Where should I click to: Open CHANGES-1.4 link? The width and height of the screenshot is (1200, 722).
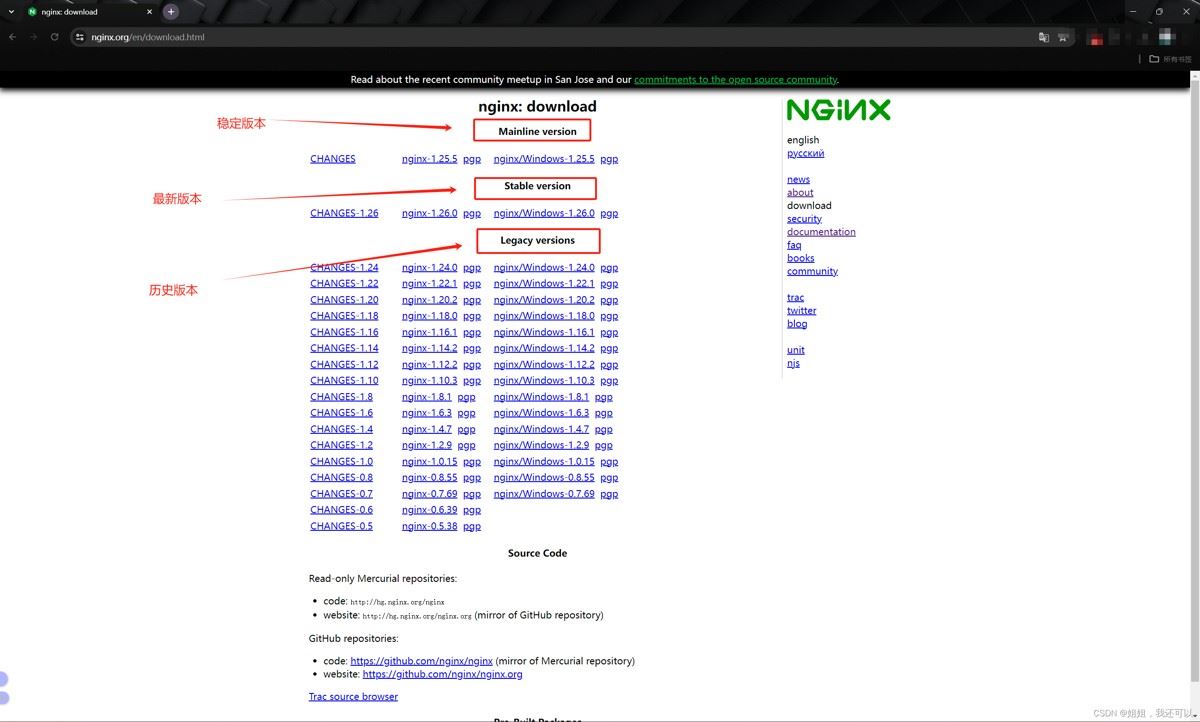[341, 429]
